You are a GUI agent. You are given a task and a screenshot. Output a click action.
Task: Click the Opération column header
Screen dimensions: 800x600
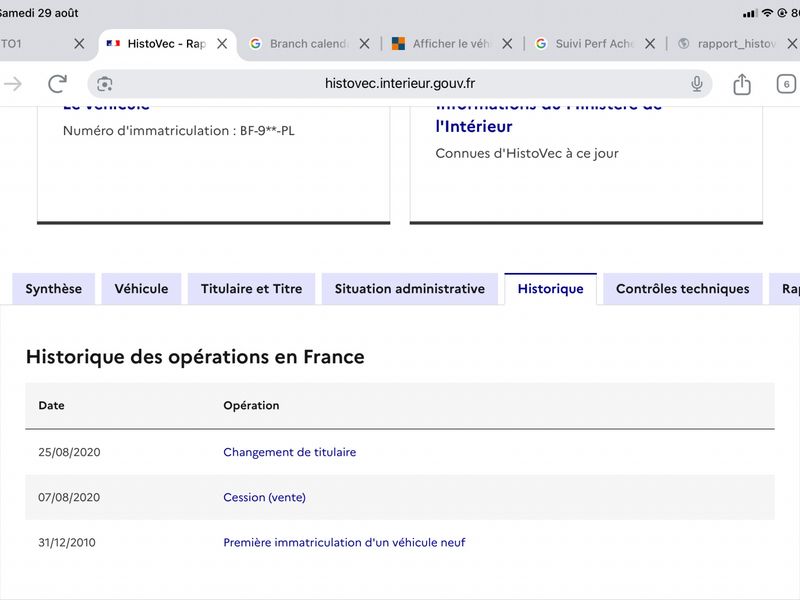251,406
